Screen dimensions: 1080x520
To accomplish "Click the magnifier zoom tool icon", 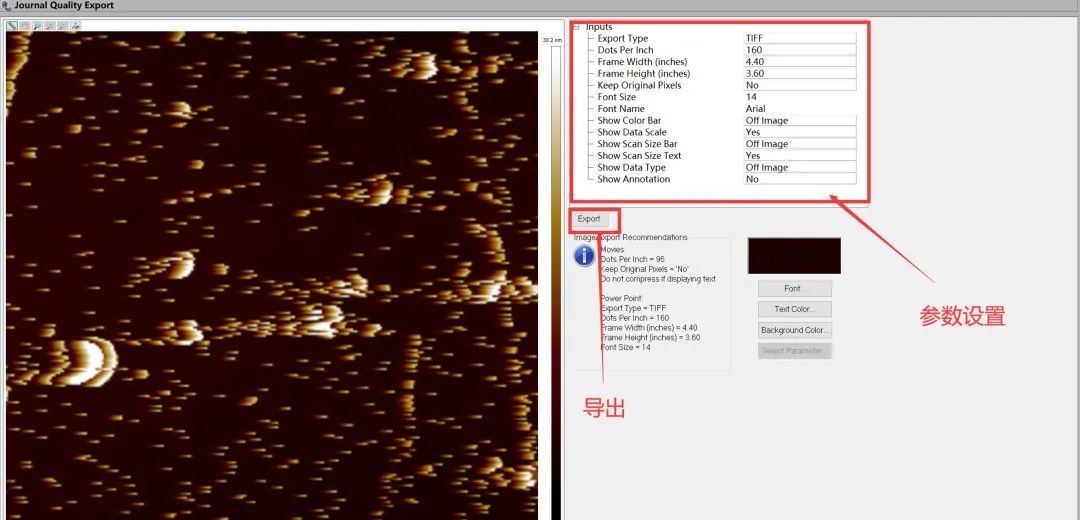I will 37,25.
